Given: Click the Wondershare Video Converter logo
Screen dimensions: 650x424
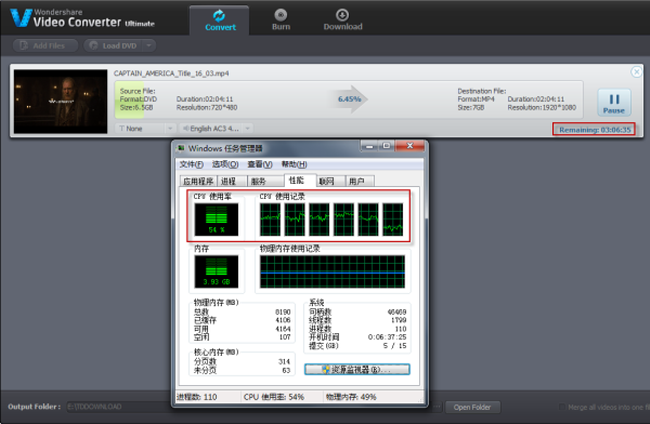Looking at the screenshot, I should pyautogui.click(x=82, y=18).
